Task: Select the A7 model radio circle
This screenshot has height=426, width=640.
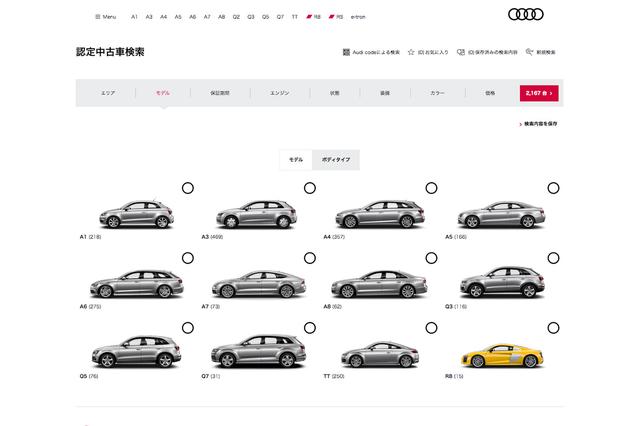Action: (x=310, y=258)
